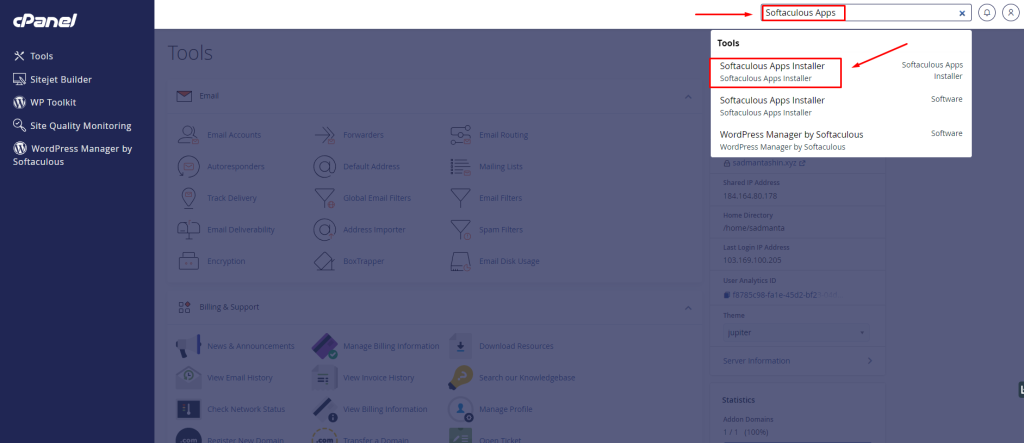Click the Track Delivery icon
This screenshot has width=1024, height=443.
tap(188, 198)
